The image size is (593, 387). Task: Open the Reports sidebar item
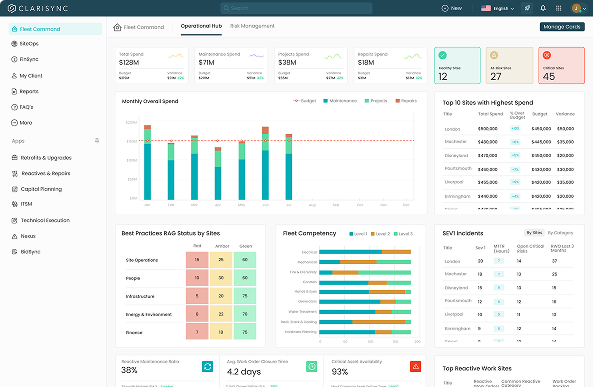point(25,91)
